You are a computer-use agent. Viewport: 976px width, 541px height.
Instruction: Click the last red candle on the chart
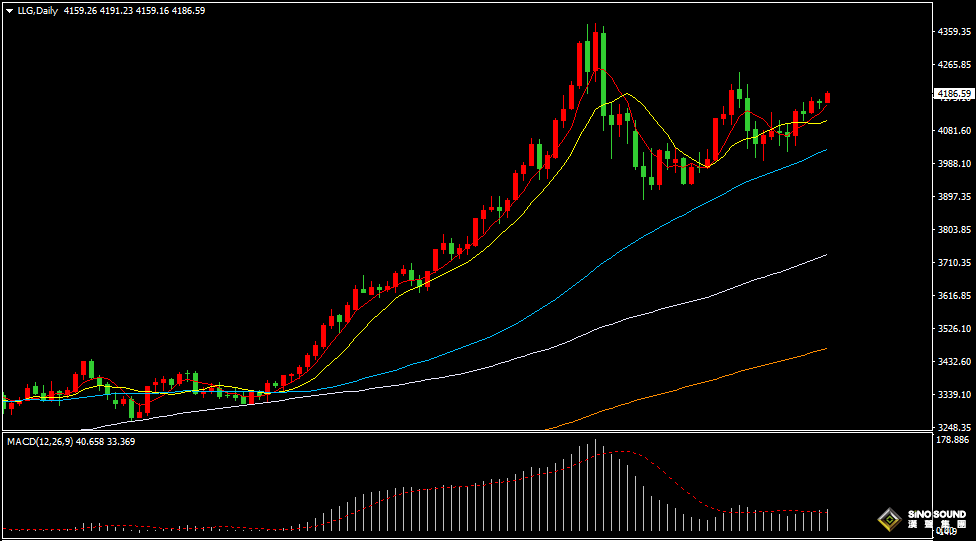tap(827, 97)
